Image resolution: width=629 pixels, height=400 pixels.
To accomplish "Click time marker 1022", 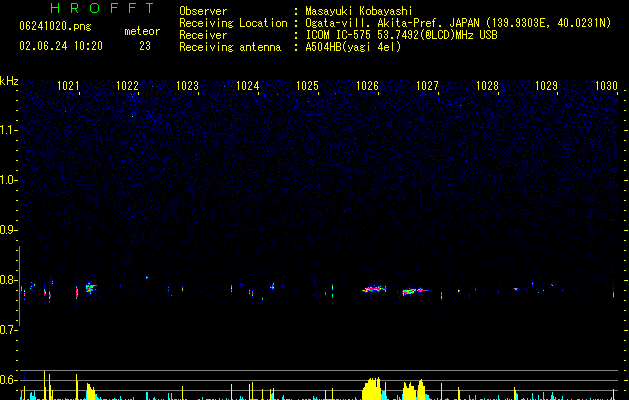I will pyautogui.click(x=127, y=86).
